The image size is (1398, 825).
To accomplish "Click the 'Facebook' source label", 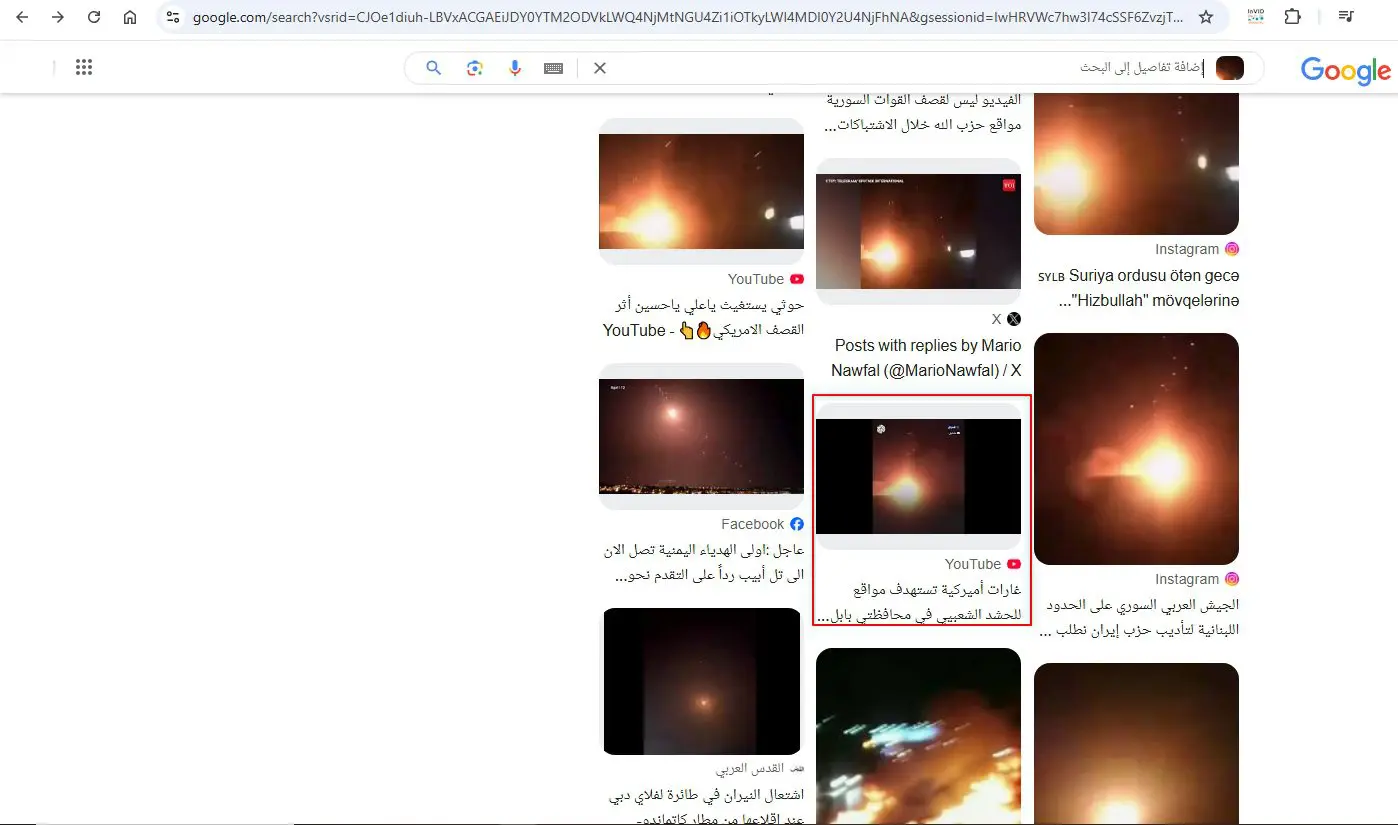I will [753, 524].
